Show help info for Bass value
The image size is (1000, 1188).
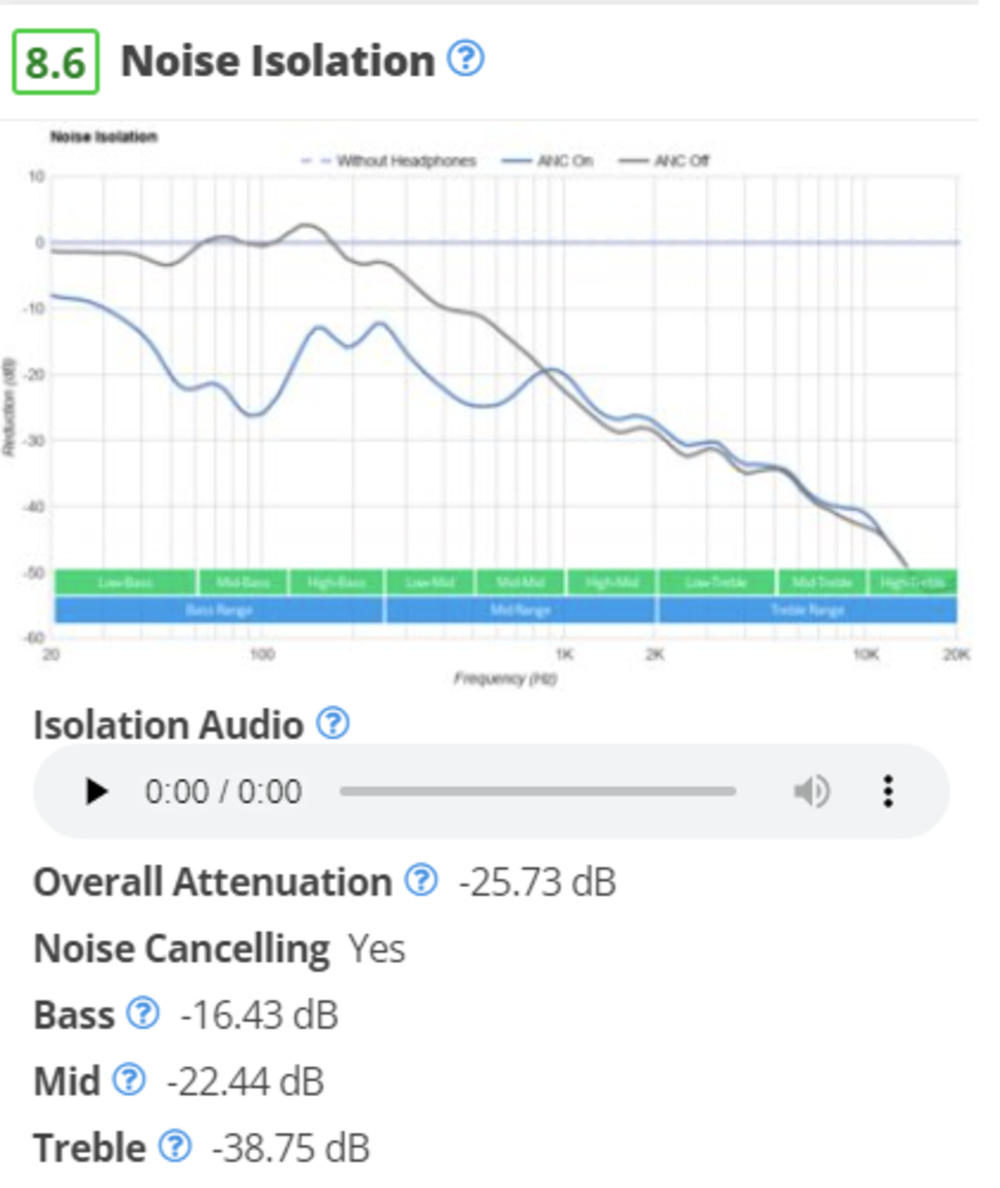(x=143, y=1013)
